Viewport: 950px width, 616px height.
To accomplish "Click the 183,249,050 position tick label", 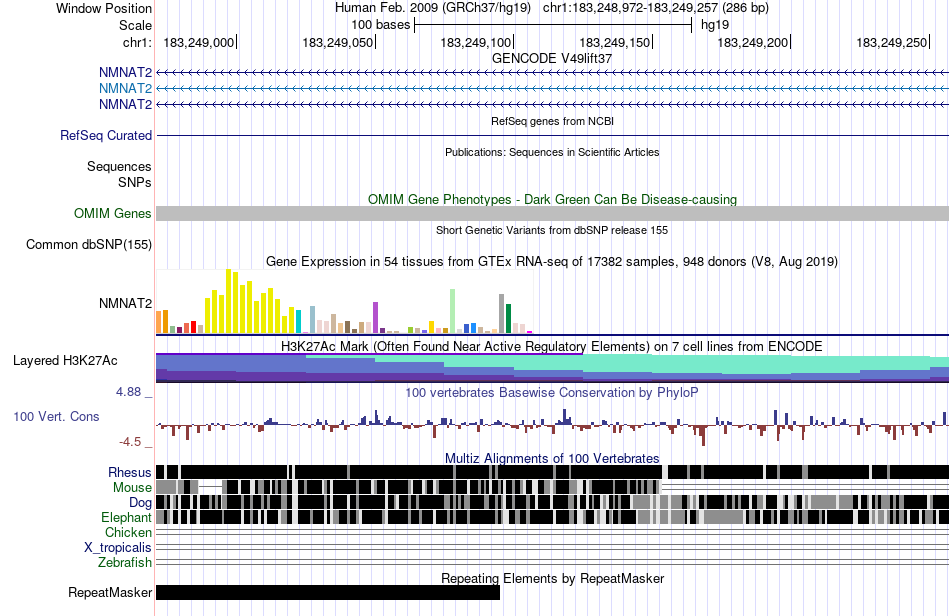I will click(x=337, y=42).
